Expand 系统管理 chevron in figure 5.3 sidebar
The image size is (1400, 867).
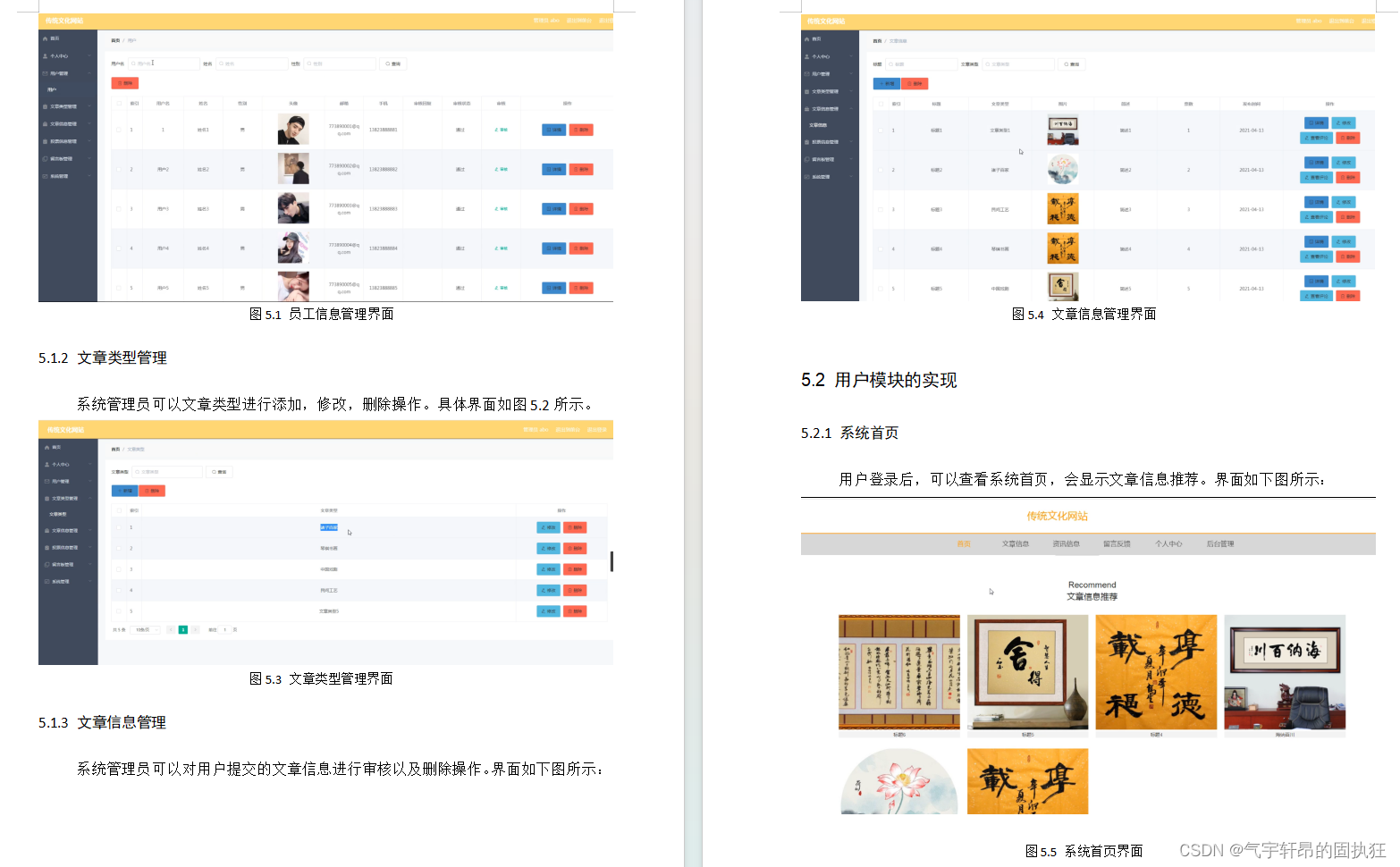click(x=91, y=581)
